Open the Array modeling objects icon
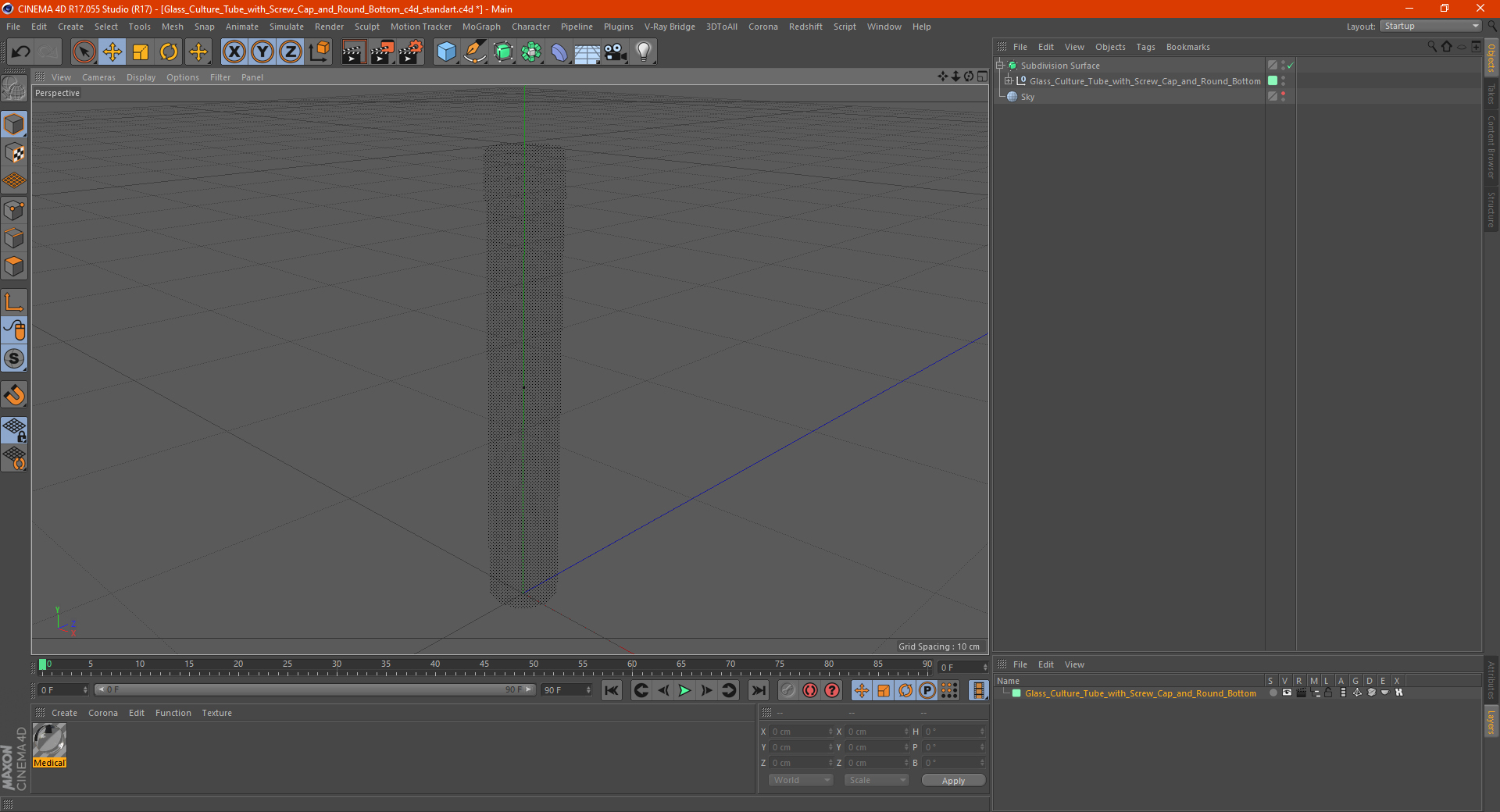Screen dimensions: 1500x812 [531, 52]
